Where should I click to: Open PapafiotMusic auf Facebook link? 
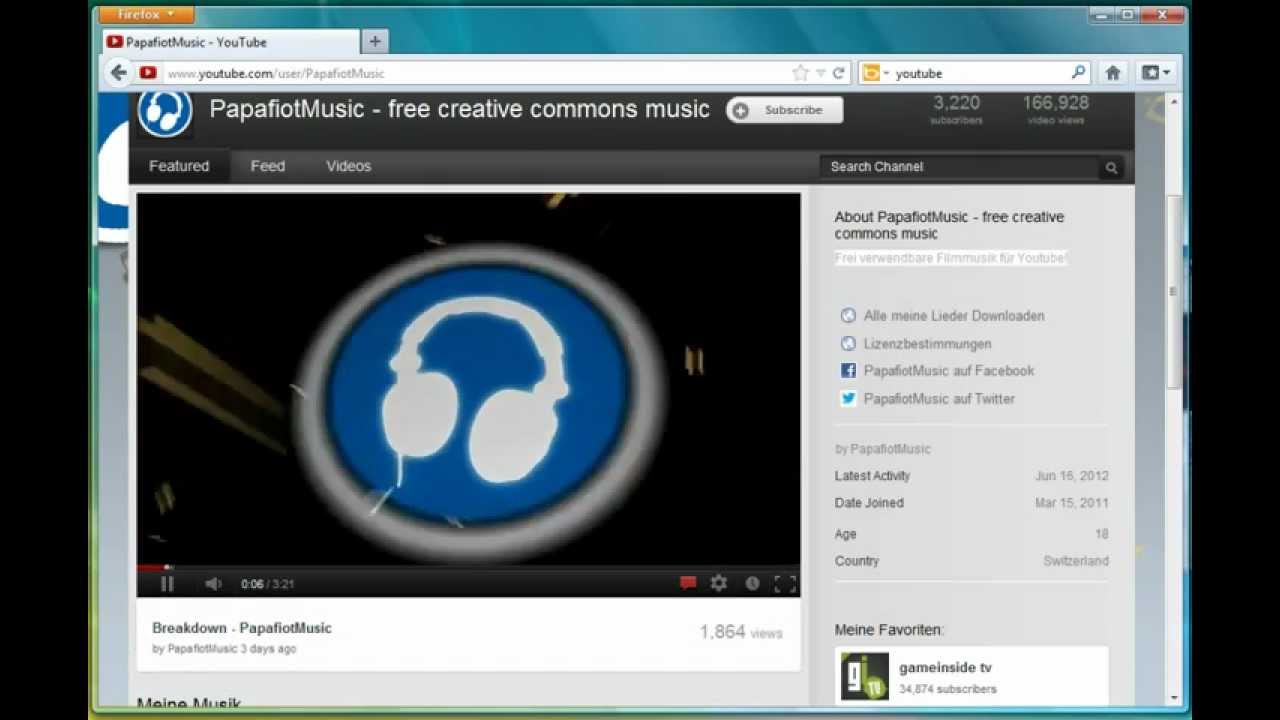point(949,371)
